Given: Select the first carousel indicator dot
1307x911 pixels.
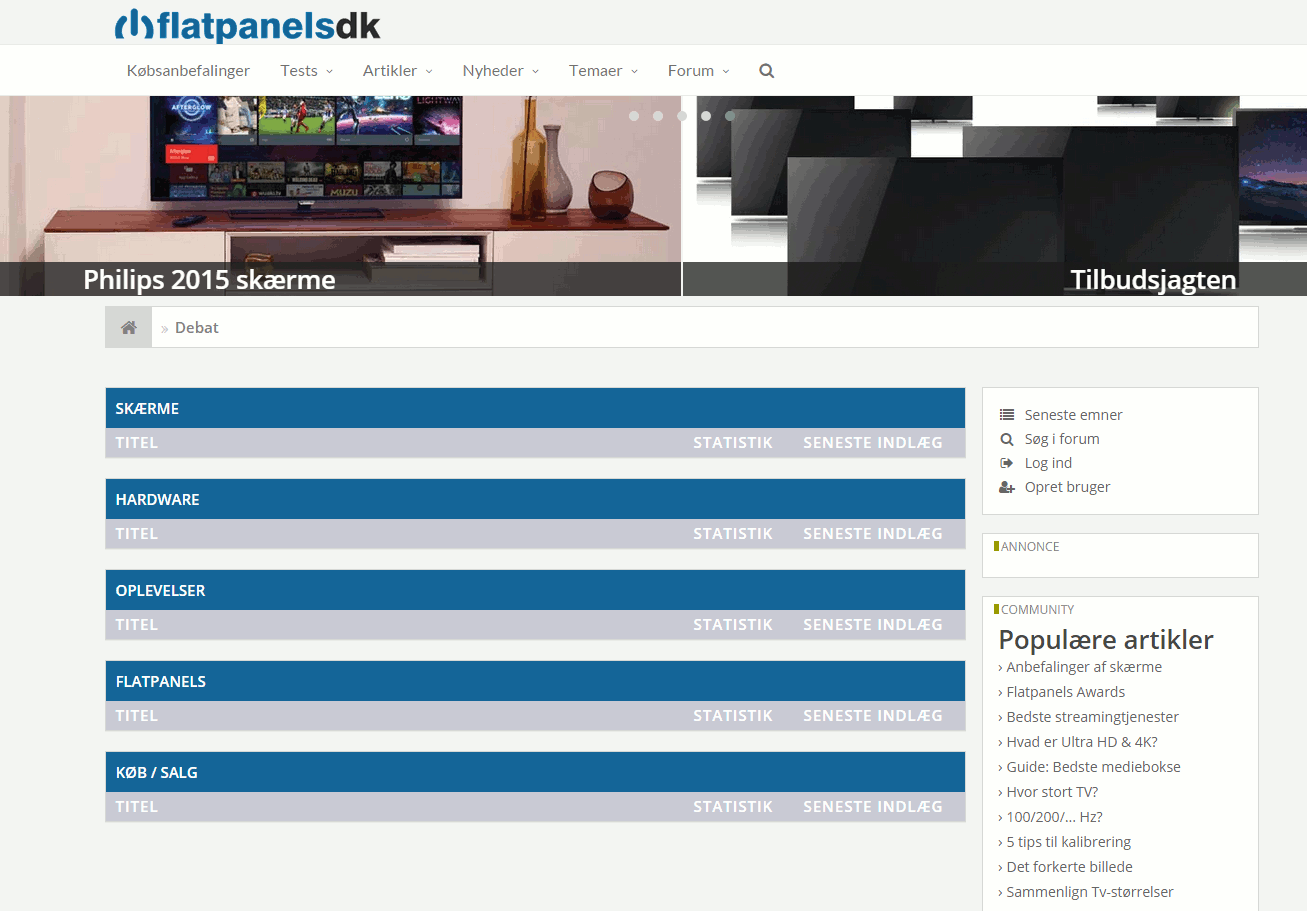Looking at the screenshot, I should click(x=634, y=116).
